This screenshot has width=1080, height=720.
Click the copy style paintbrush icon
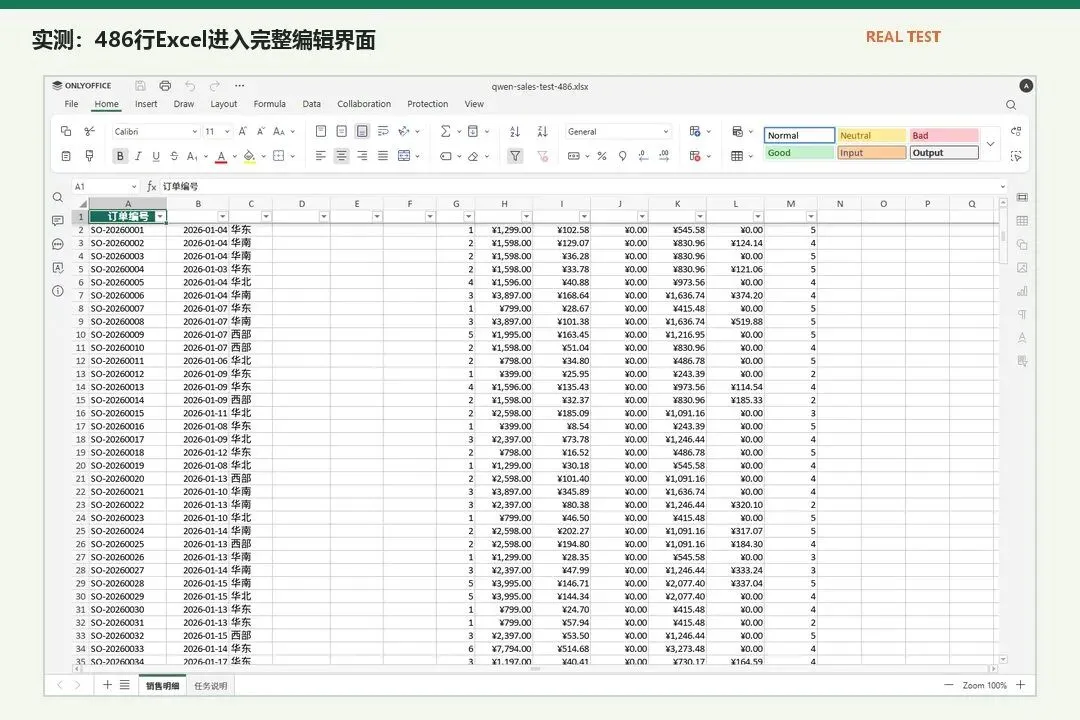pos(89,156)
